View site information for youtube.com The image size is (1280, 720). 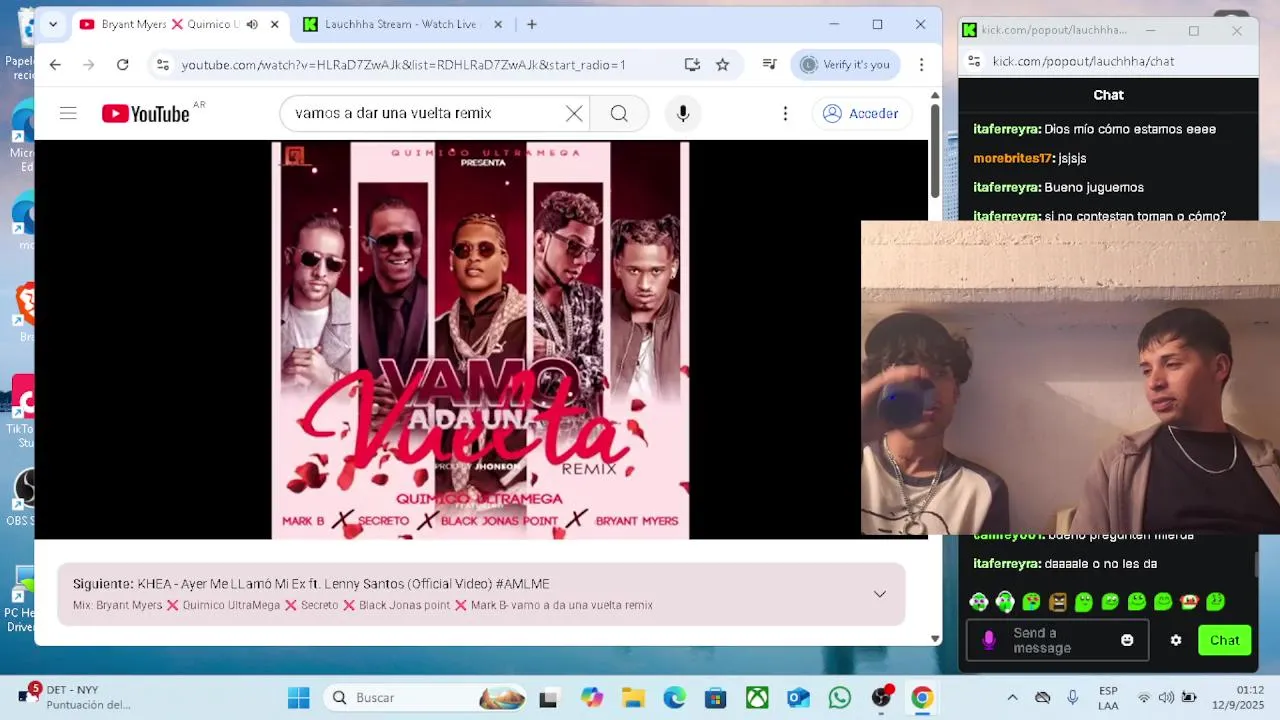163,64
